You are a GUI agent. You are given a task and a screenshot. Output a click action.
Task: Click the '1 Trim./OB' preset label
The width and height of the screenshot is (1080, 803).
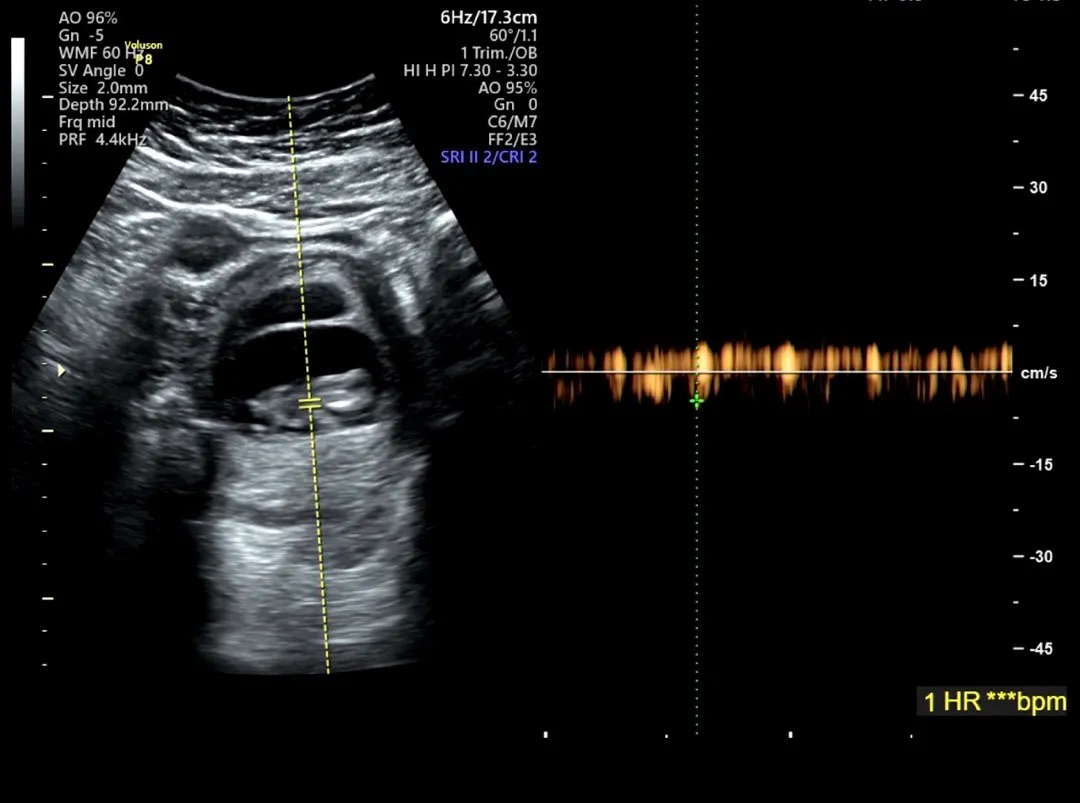pyautogui.click(x=499, y=53)
